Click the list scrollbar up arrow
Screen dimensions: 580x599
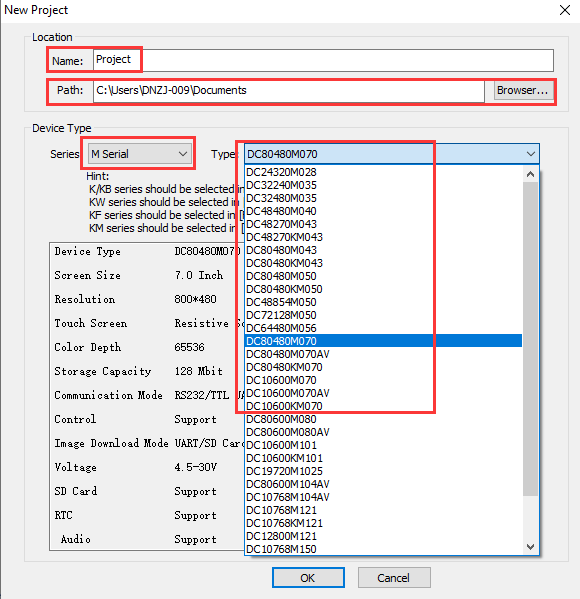(x=530, y=174)
